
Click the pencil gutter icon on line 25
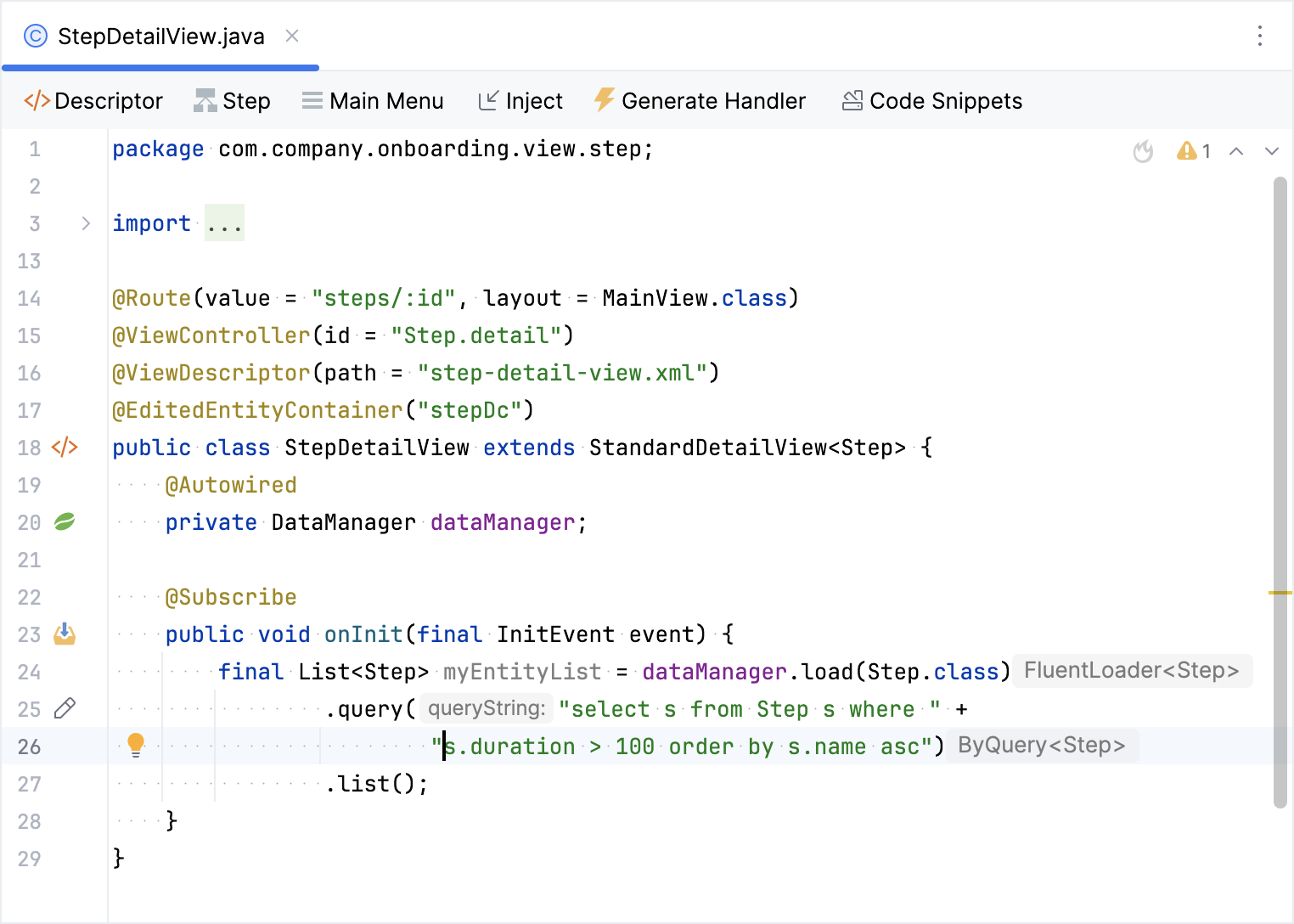tap(65, 707)
